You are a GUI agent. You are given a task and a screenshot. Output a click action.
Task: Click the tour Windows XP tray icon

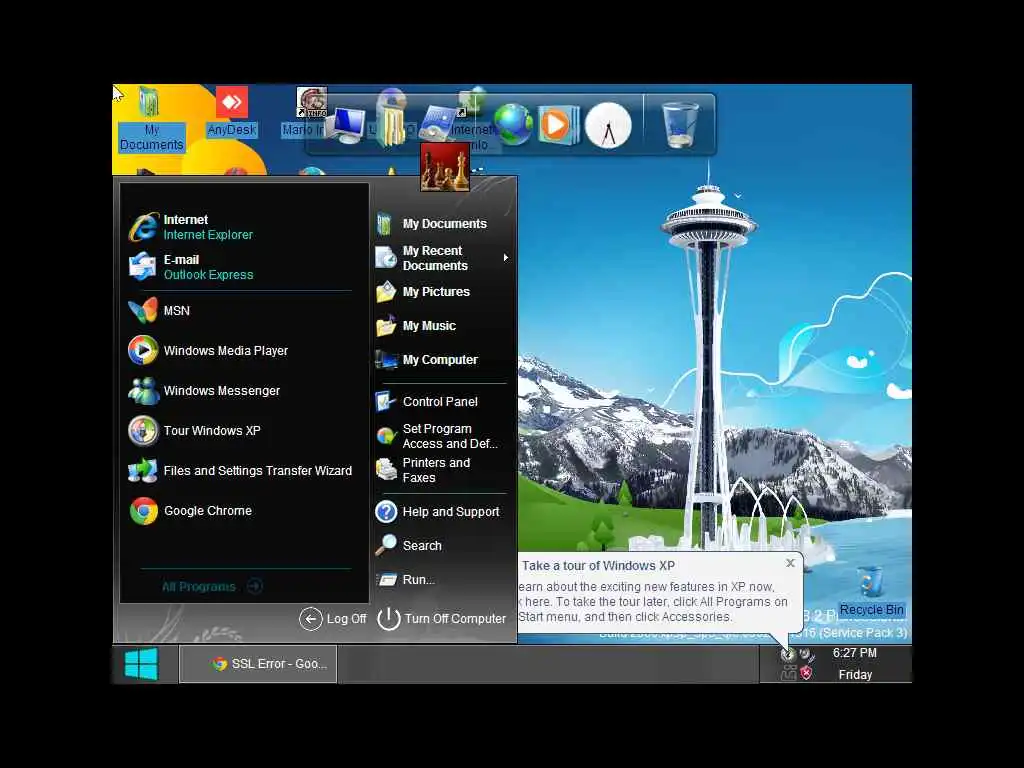pos(788,654)
